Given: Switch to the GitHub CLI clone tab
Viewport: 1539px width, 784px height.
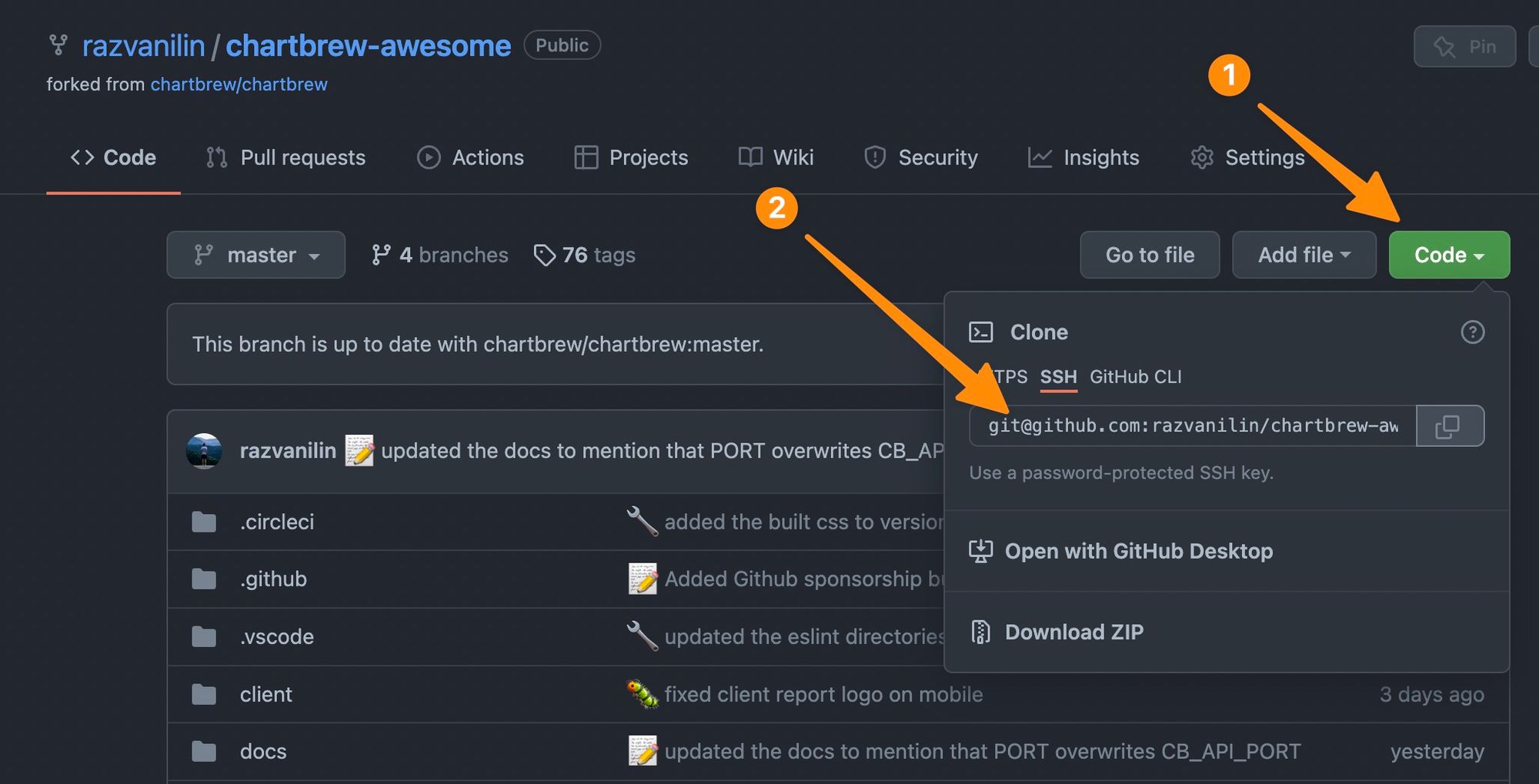Looking at the screenshot, I should (1135, 377).
